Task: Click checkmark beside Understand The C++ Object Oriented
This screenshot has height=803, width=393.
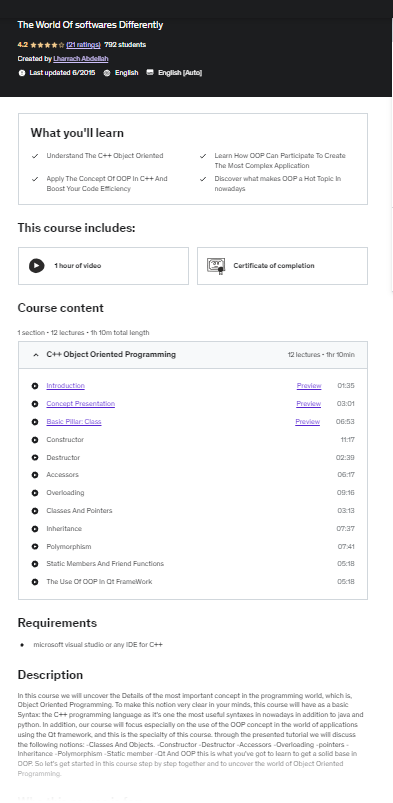Action: pos(35,156)
